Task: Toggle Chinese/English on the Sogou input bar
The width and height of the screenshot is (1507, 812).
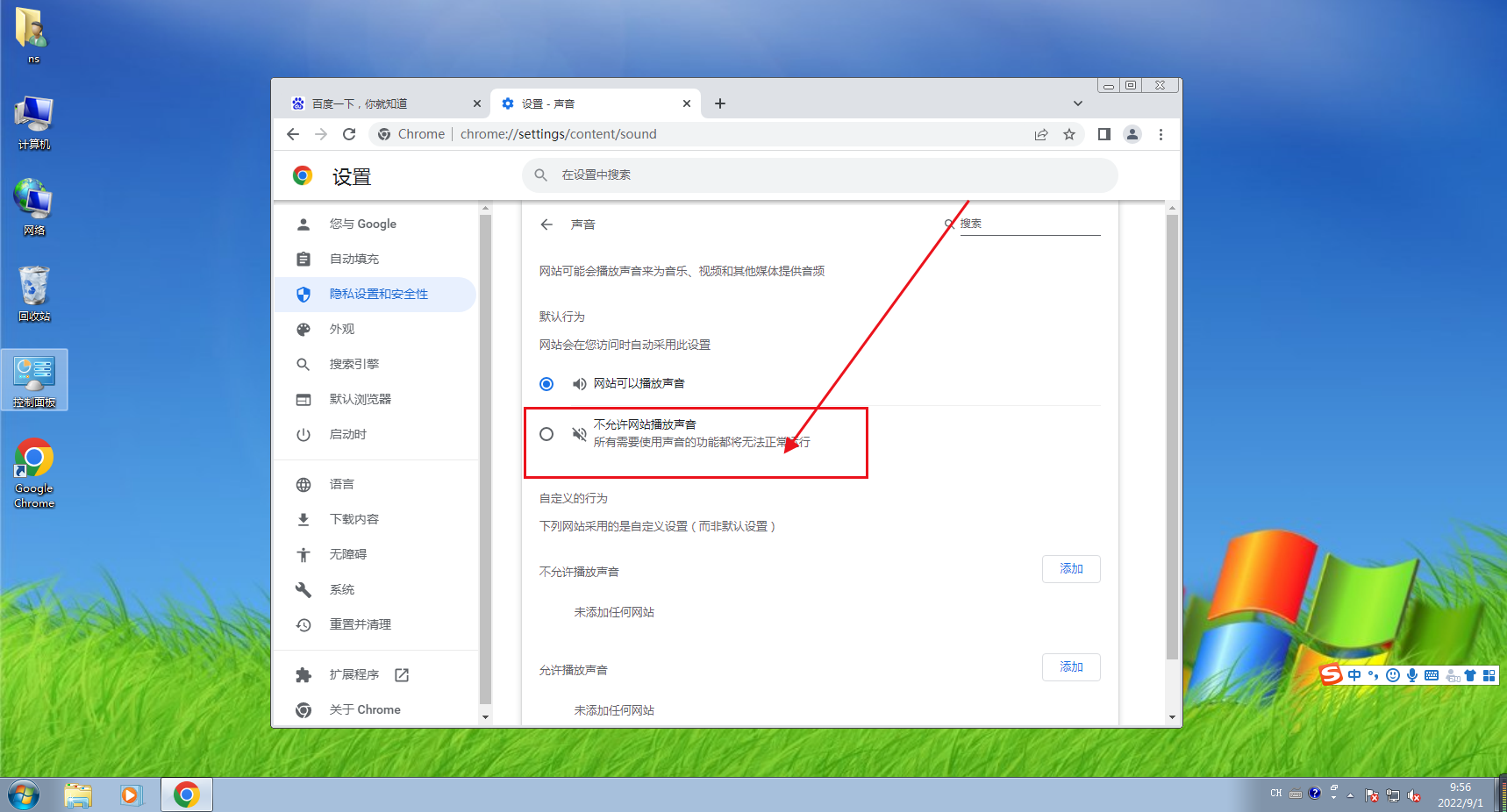Action: coord(1353,675)
